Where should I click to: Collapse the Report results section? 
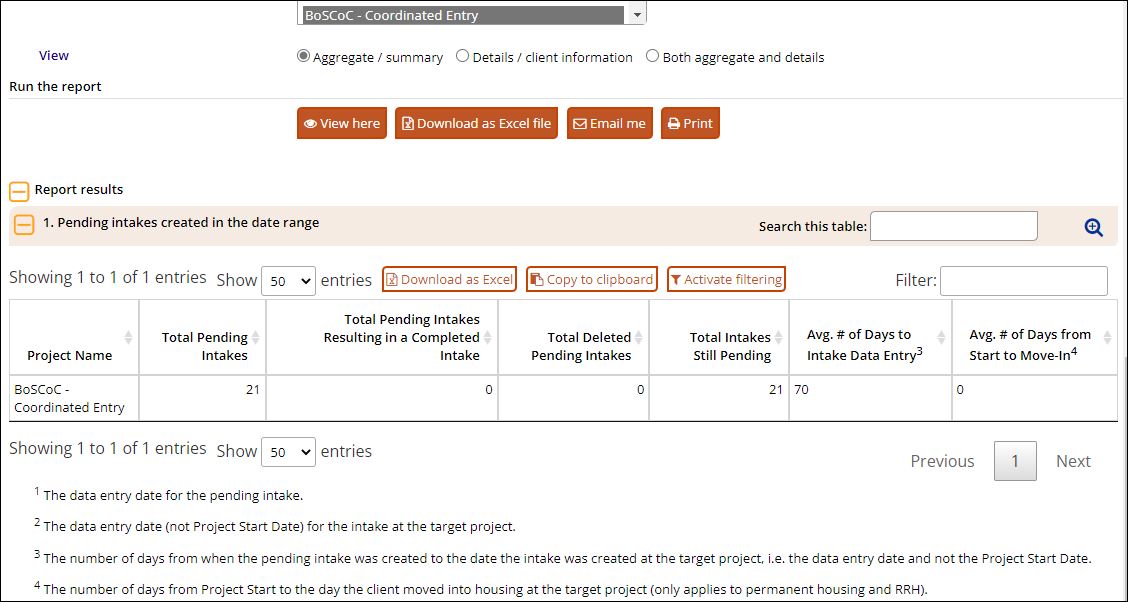(19, 192)
